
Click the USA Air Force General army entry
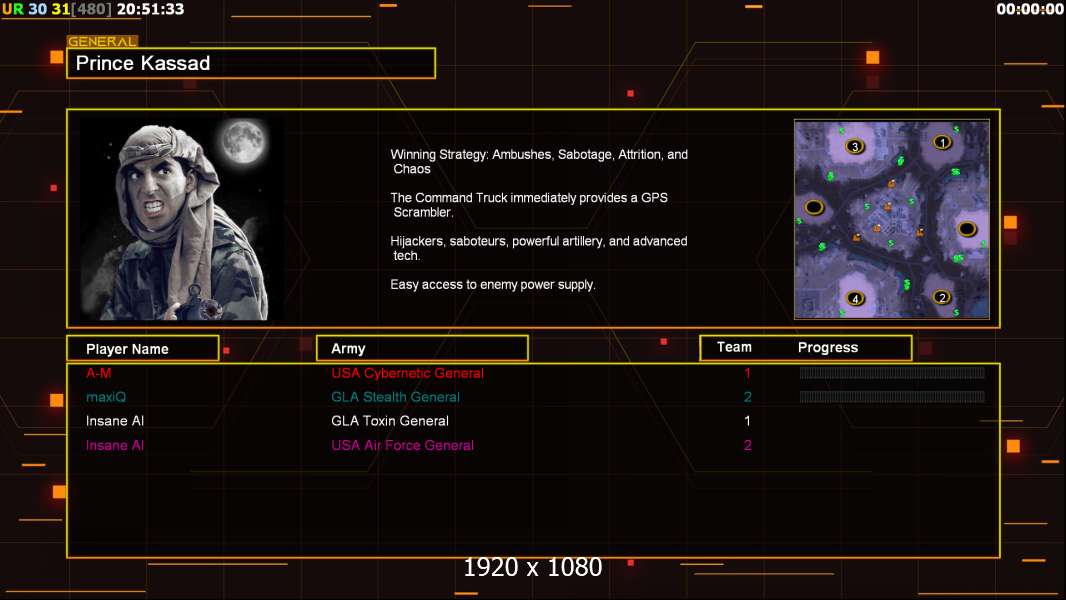(402, 446)
